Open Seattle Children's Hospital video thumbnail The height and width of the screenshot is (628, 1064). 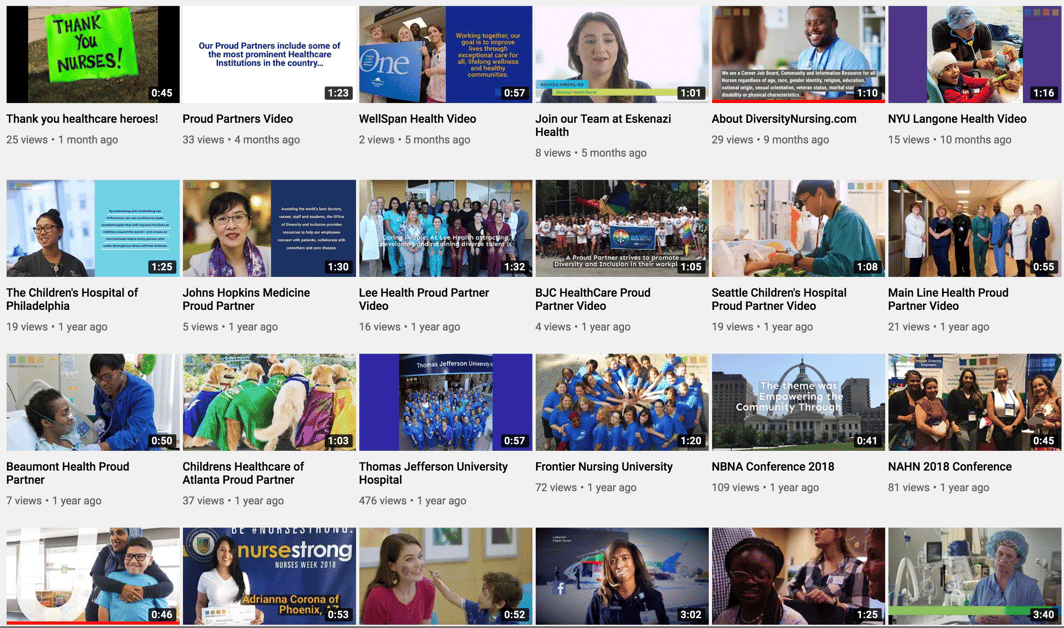(x=799, y=228)
